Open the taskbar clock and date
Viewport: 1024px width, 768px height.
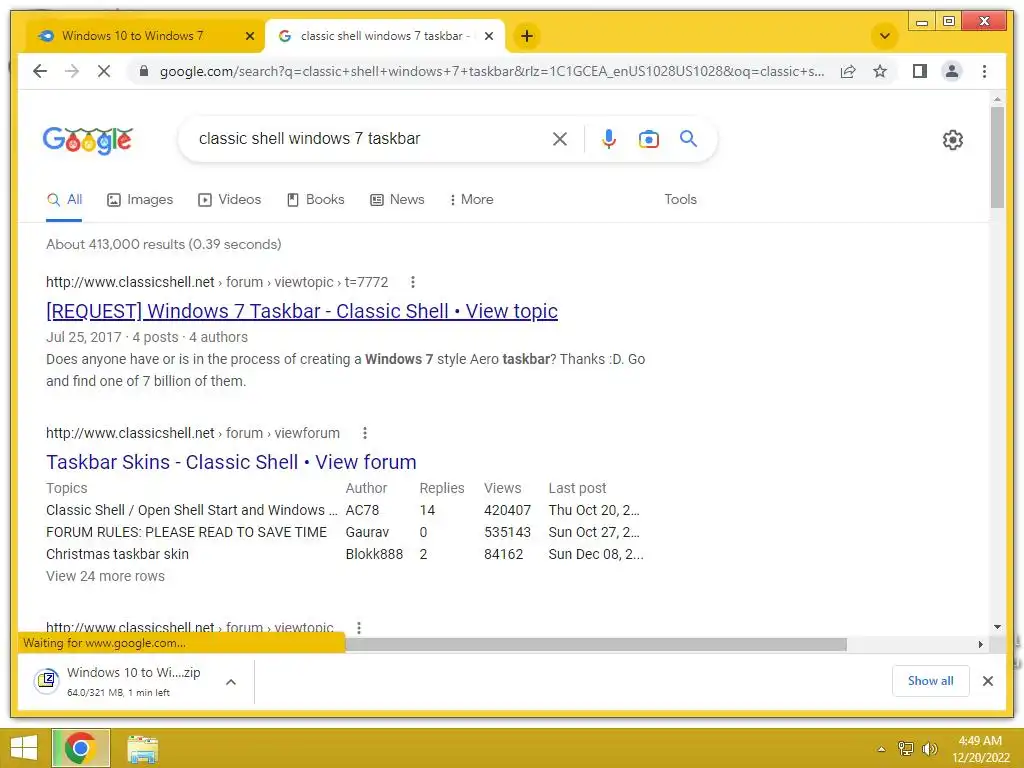(x=980, y=749)
